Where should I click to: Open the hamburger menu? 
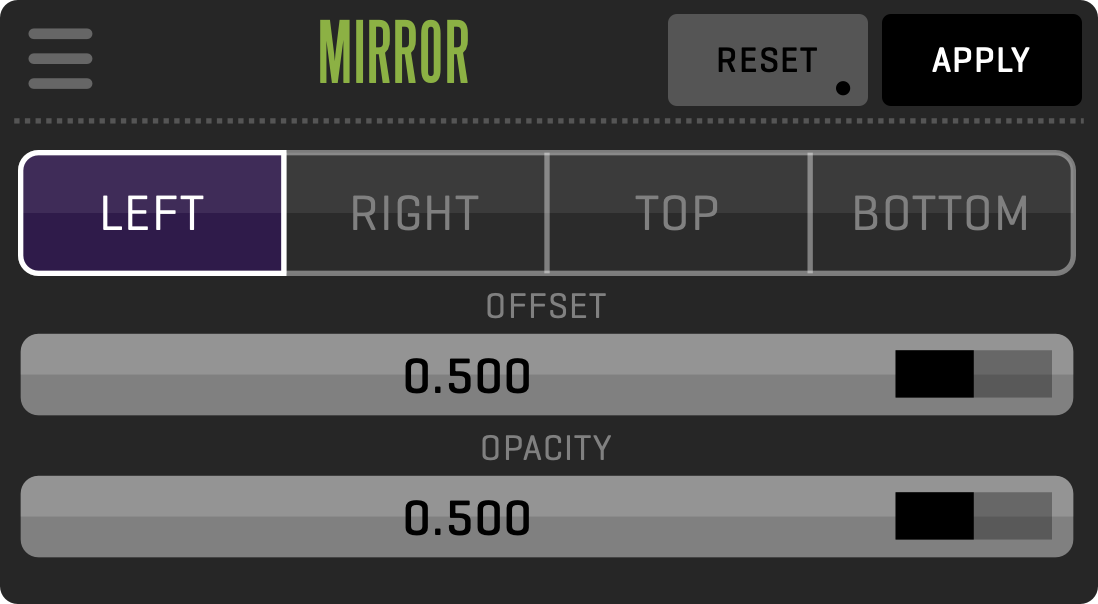coord(60,59)
